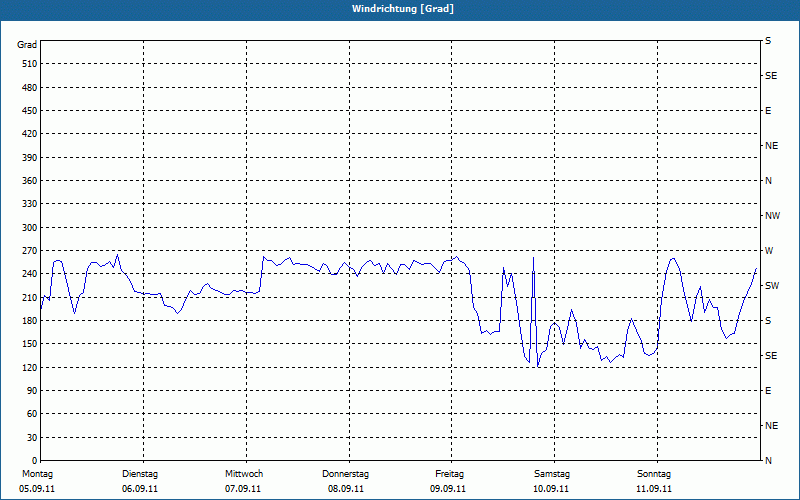
Task: Select the 'N' compass label at 360 degrees
Action: (768, 181)
